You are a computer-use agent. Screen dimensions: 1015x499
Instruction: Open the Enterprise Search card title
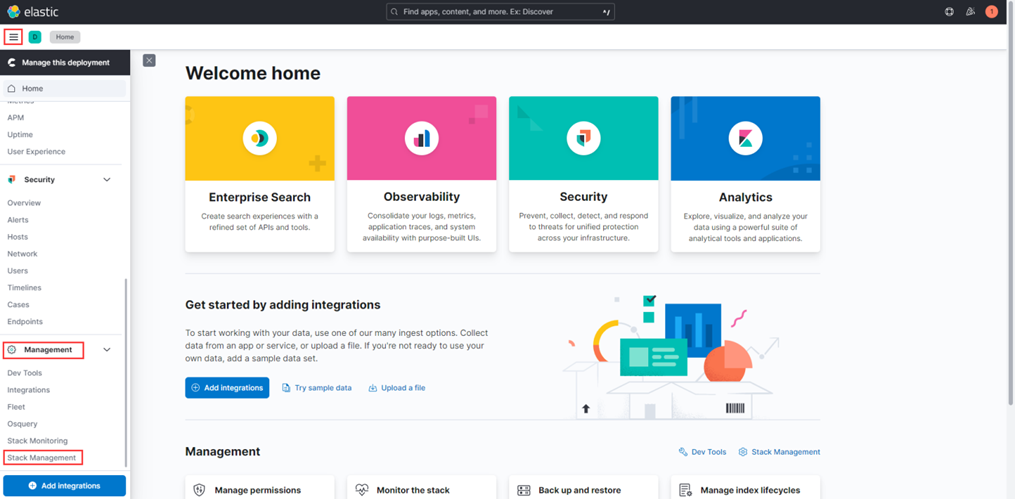260,197
